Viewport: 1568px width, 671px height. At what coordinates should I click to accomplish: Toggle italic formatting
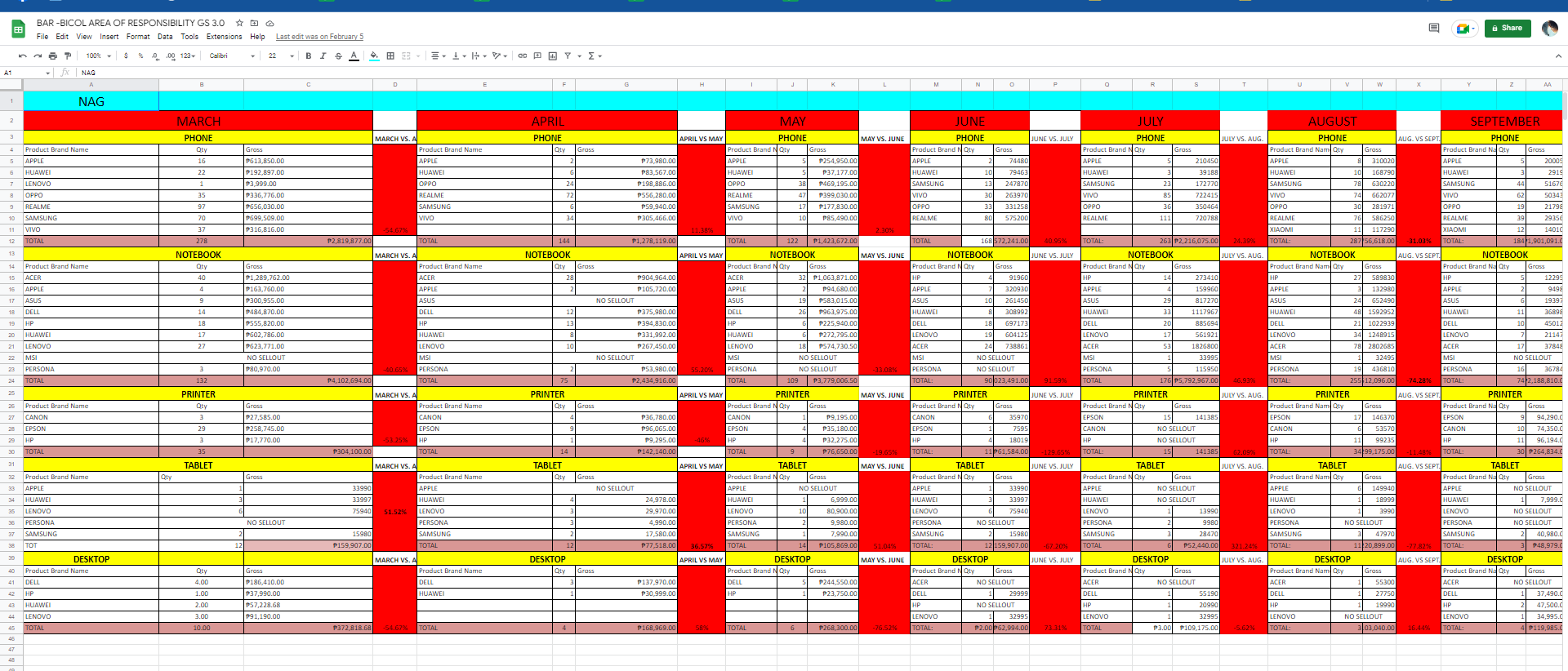[323, 56]
